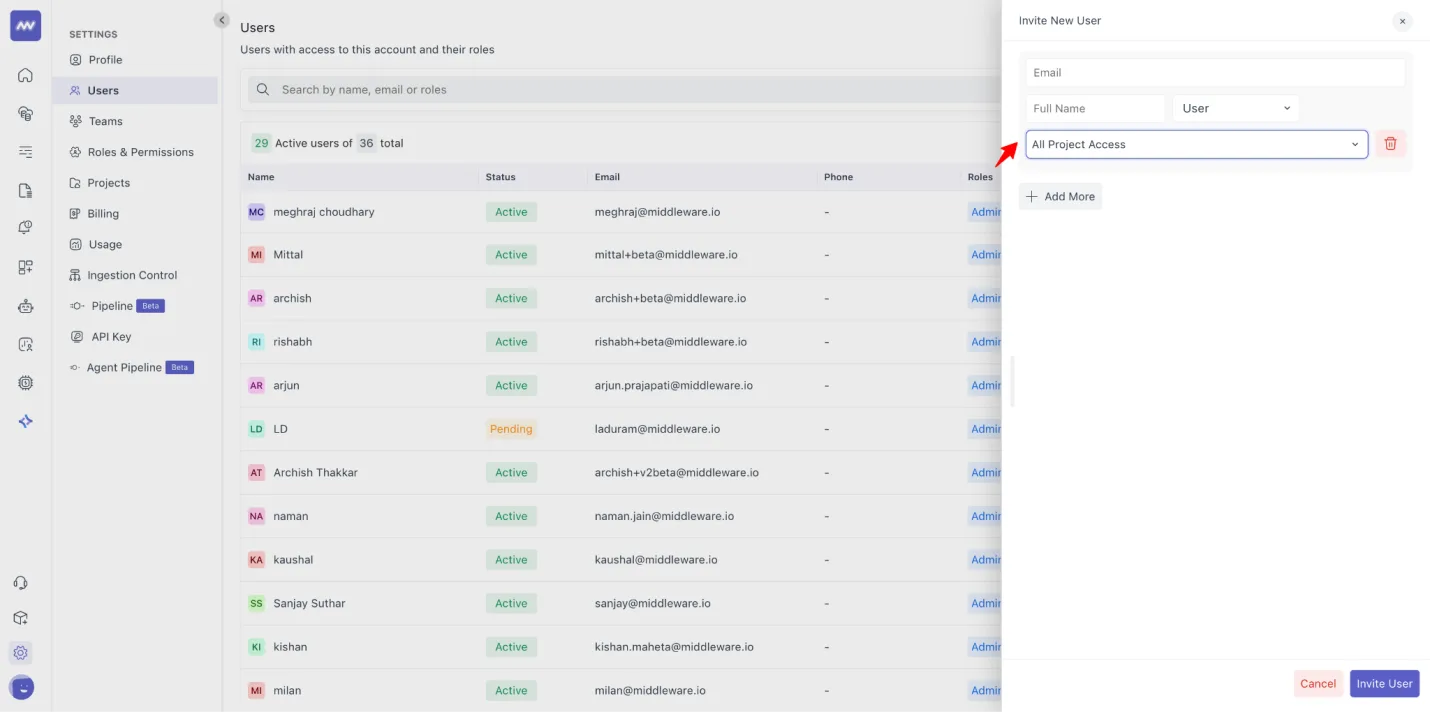Image resolution: width=1430 pixels, height=712 pixels.
Task: Click the Phone column header
Action: (839, 177)
